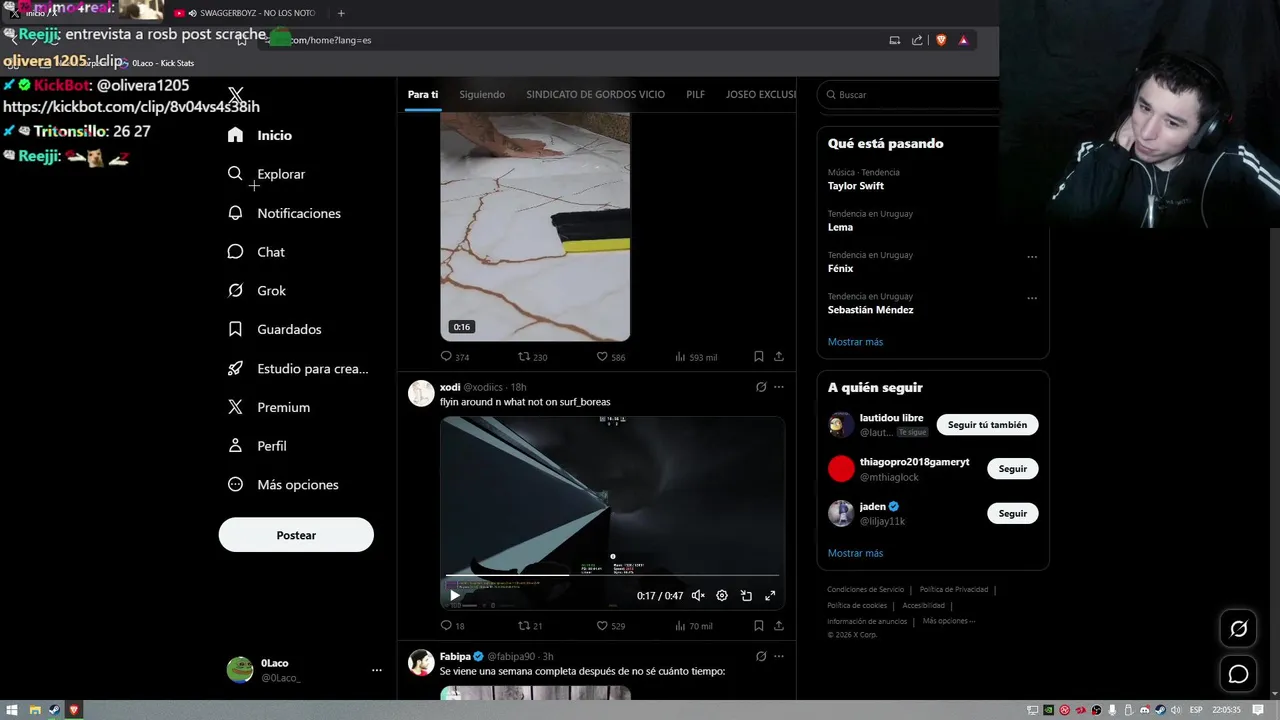Reply to xodi's post (18)

[x=452, y=626]
